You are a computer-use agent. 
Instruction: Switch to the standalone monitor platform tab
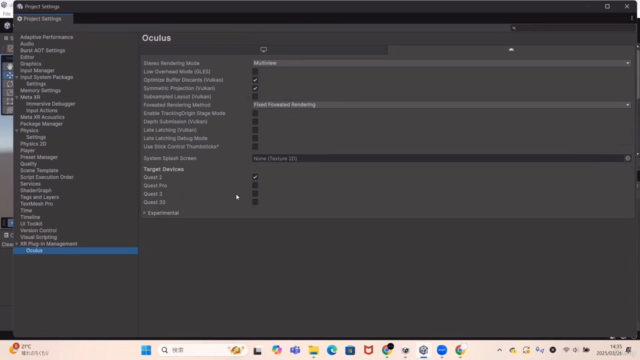(264, 50)
